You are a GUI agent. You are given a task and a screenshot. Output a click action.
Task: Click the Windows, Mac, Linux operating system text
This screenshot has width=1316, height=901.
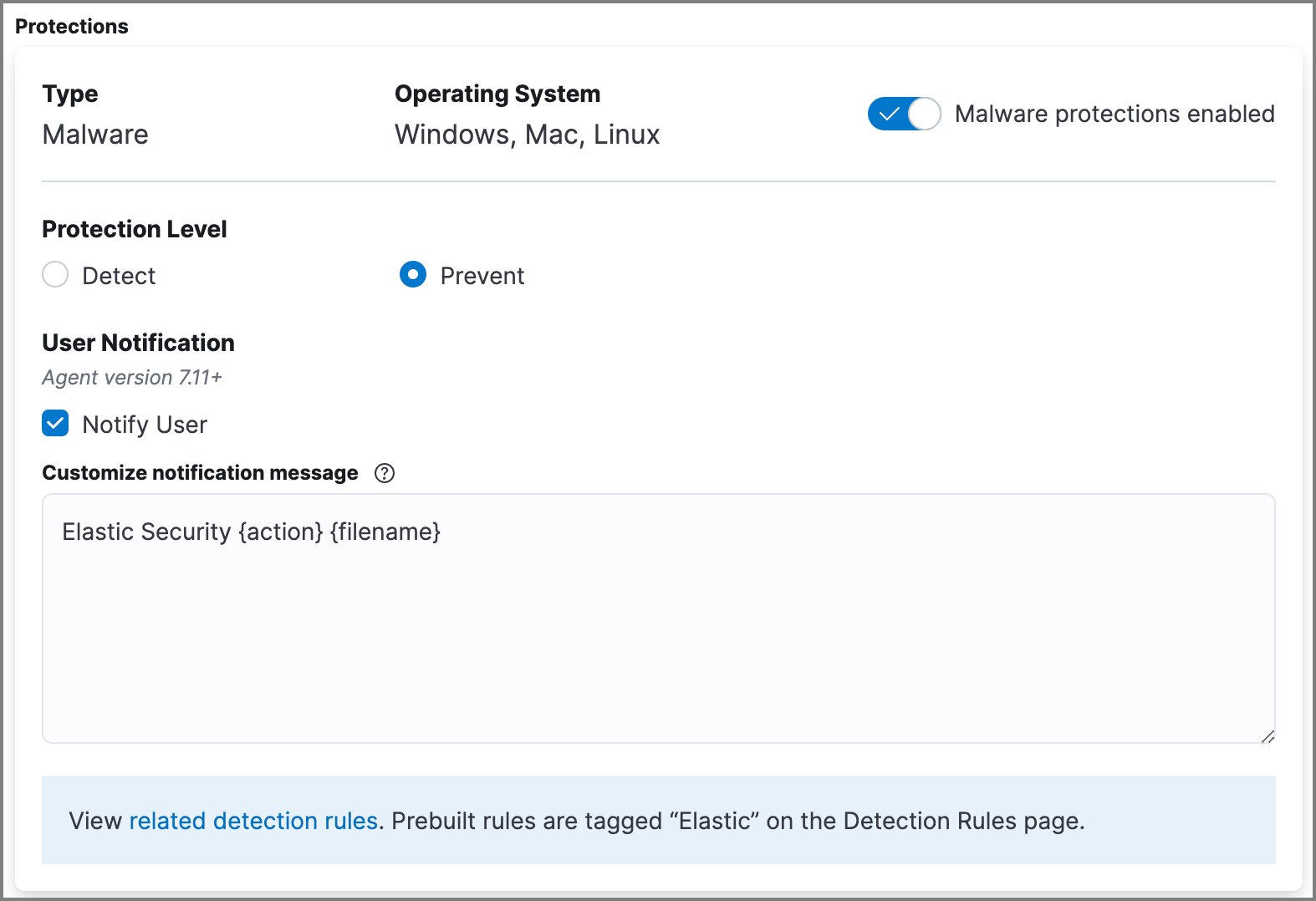pyautogui.click(x=527, y=134)
